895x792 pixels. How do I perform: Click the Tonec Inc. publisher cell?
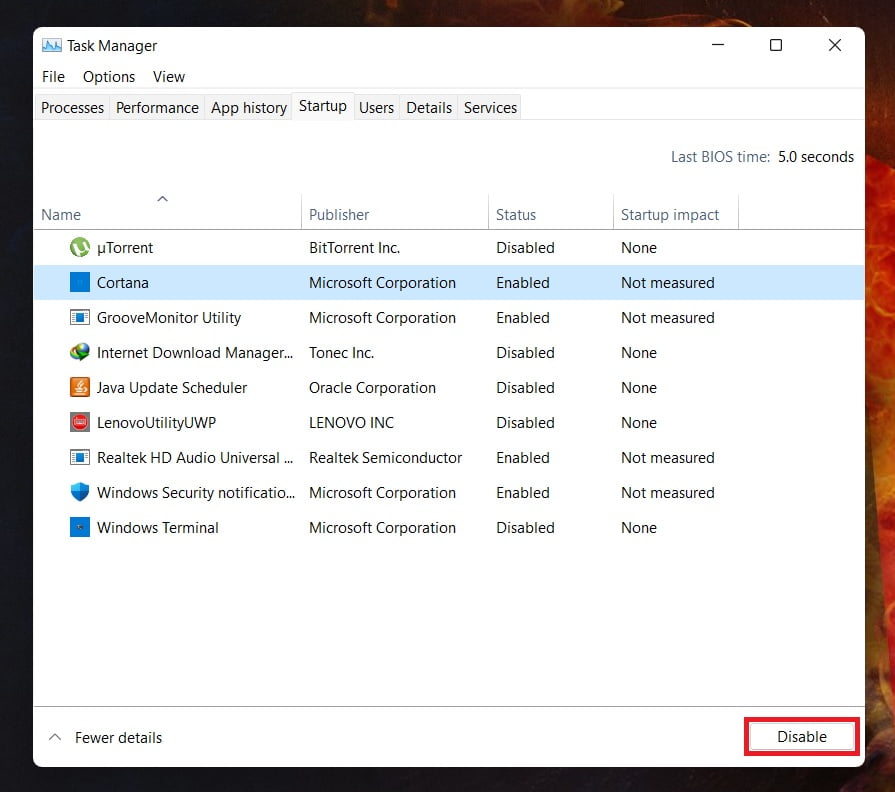[x=341, y=353]
